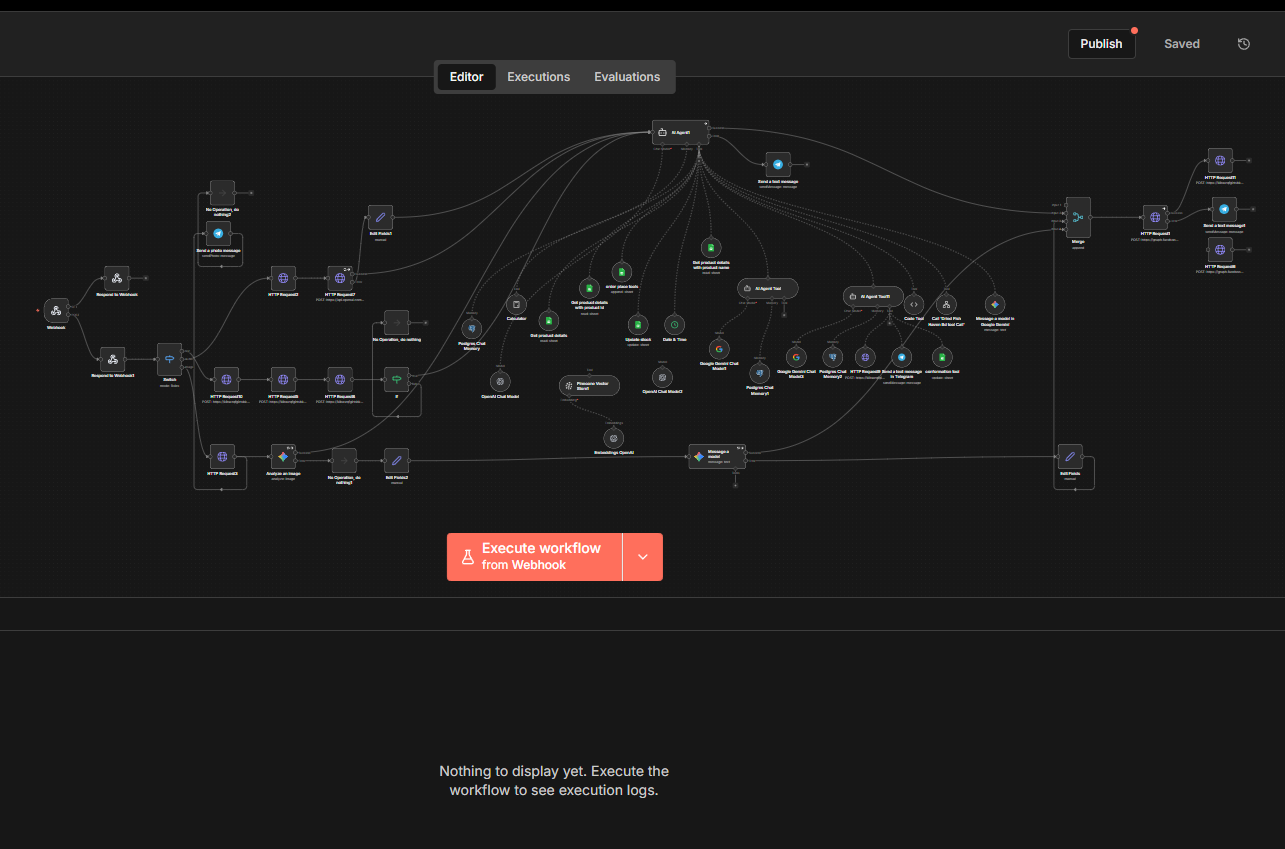Open the Calculator tool node
Screen dimensions: 1285x849
point(516,305)
